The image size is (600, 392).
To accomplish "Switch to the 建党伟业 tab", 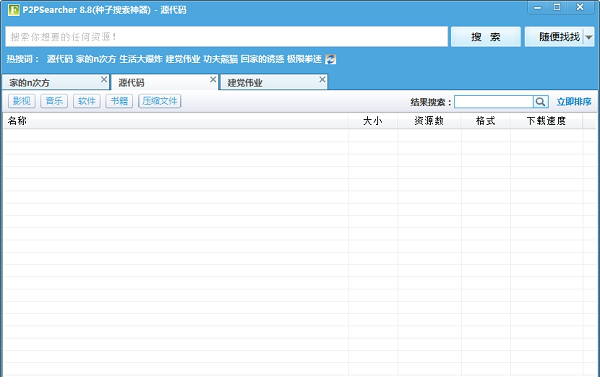I will pos(274,82).
